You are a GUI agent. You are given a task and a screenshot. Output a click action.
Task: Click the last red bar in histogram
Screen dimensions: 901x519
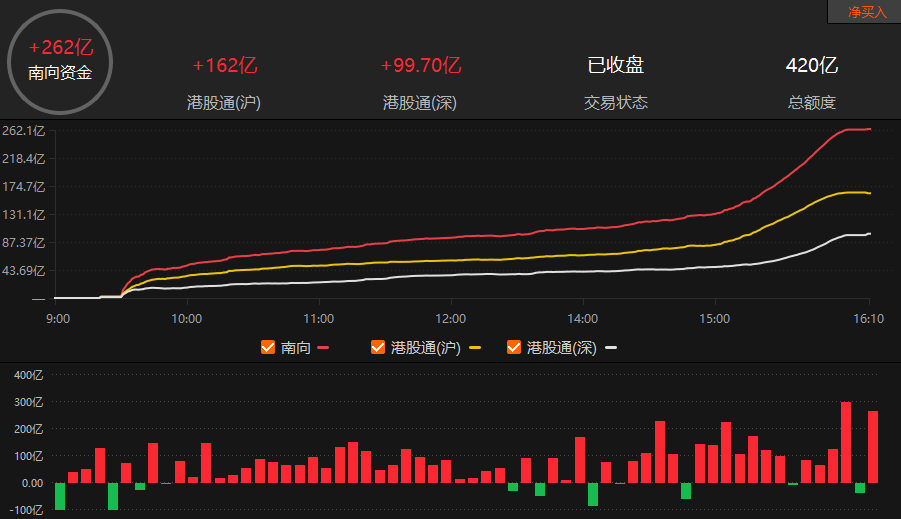873,447
